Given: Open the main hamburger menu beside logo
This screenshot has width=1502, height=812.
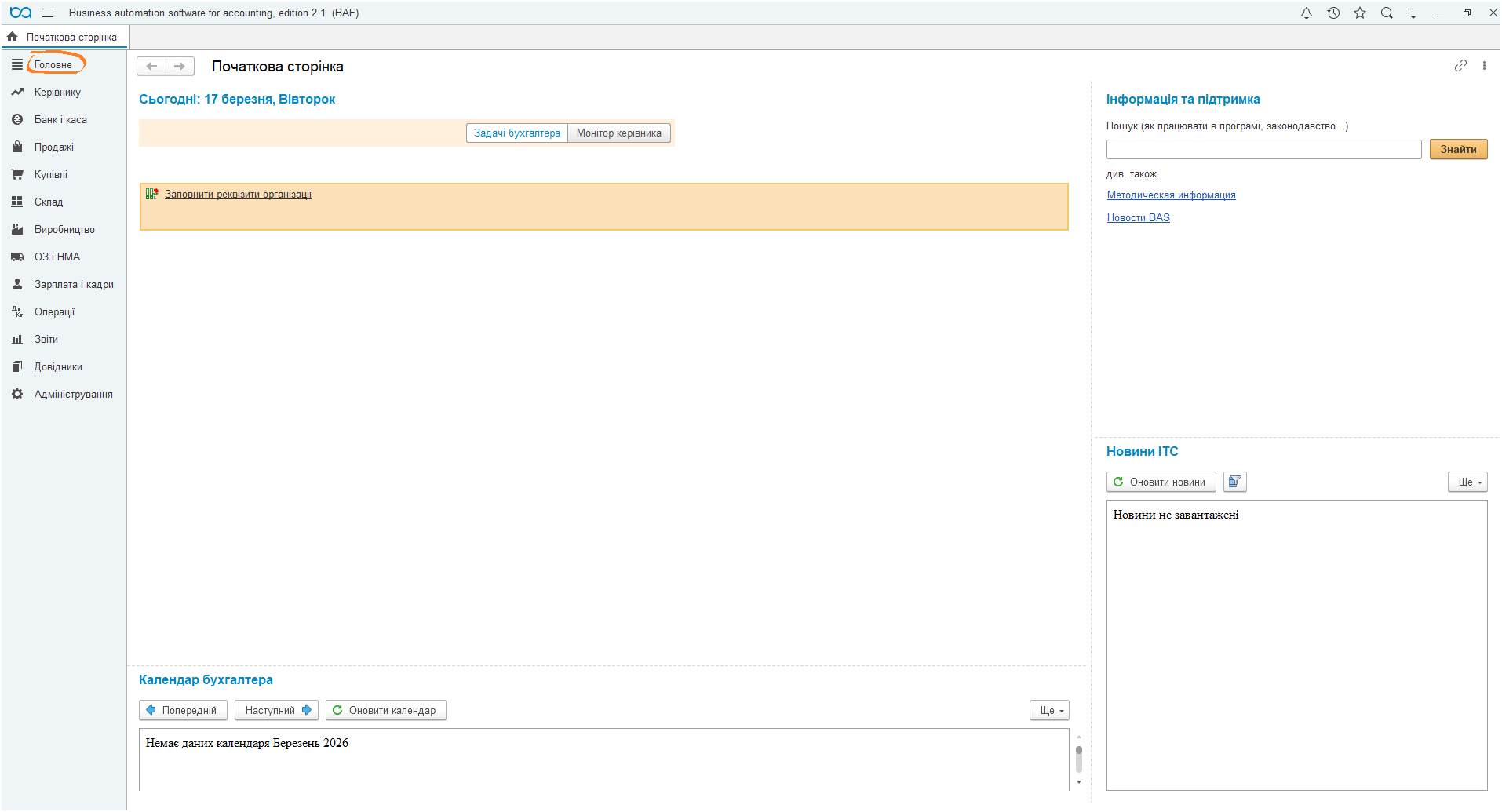Looking at the screenshot, I should (x=48, y=13).
